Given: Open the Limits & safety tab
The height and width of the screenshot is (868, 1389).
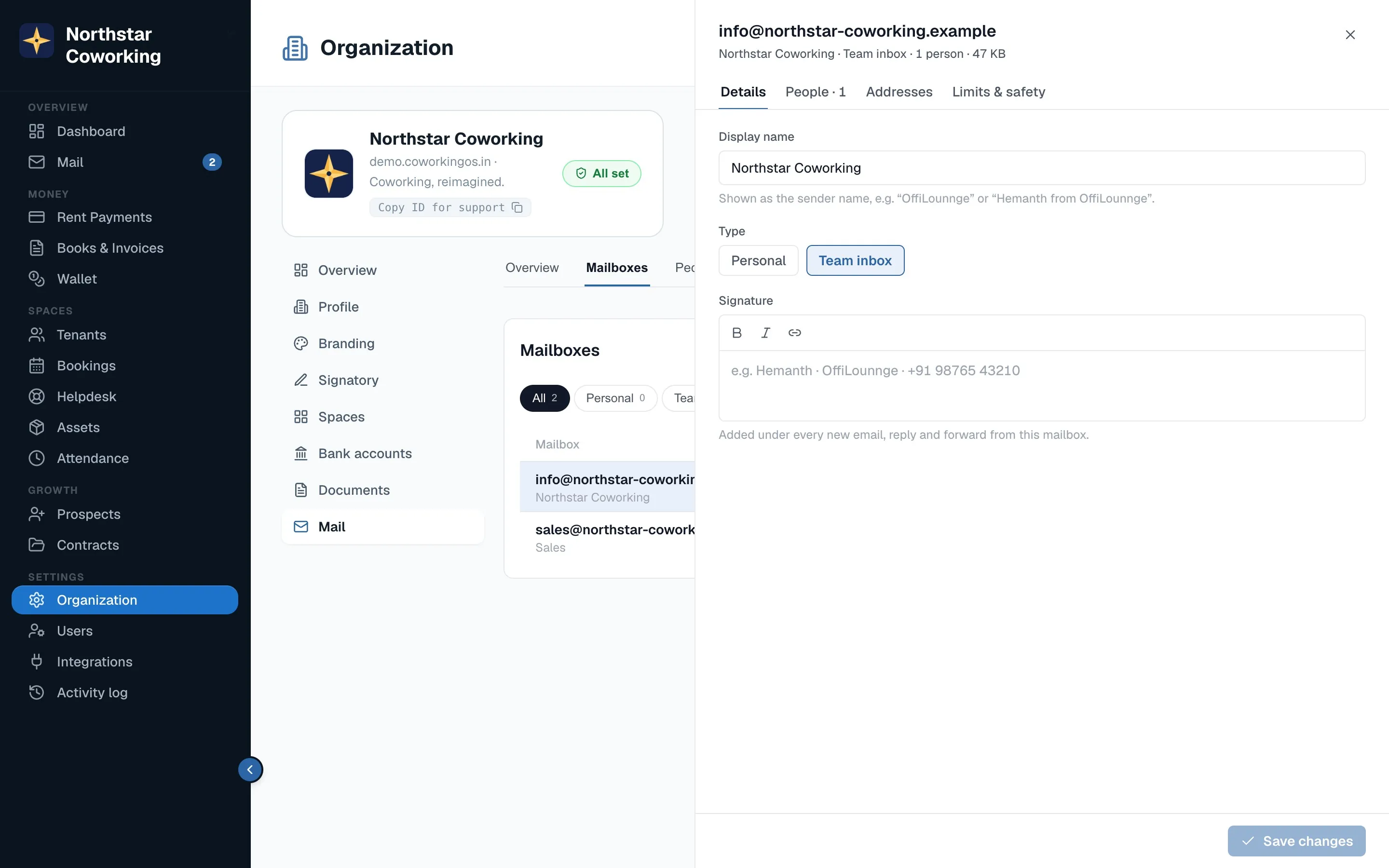Looking at the screenshot, I should coord(998,92).
